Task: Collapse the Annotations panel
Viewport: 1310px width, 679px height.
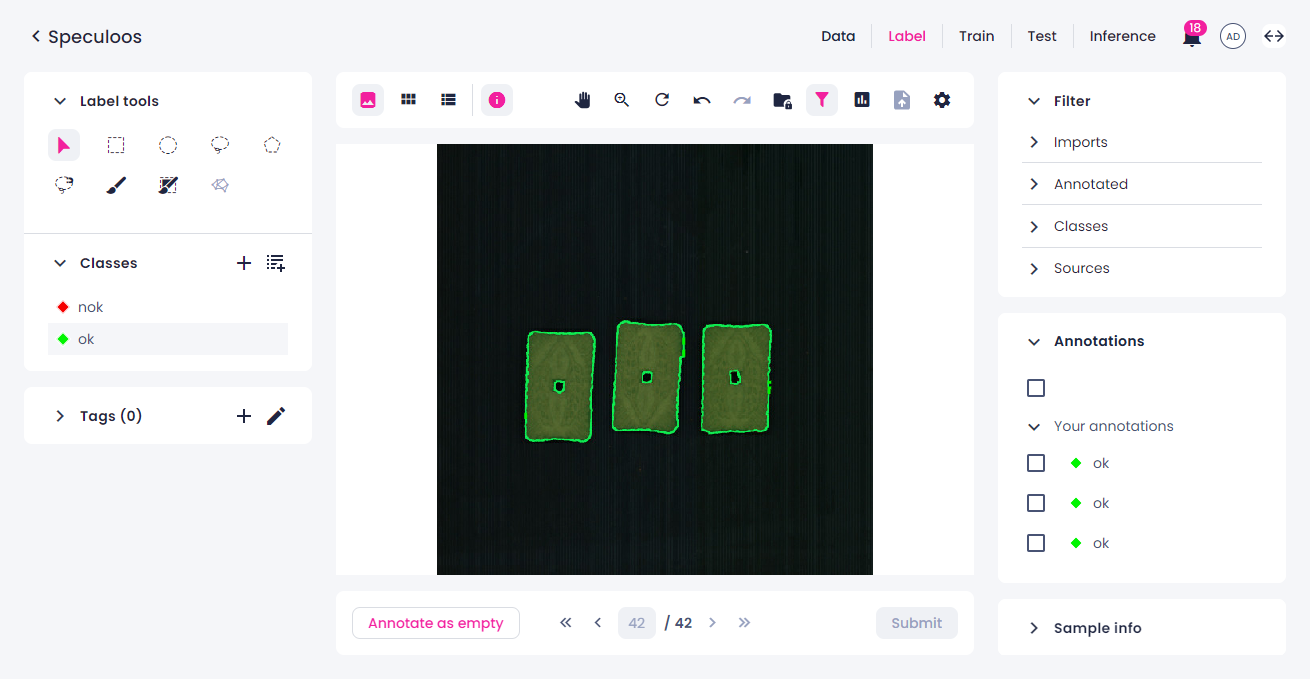Action: pos(1034,341)
